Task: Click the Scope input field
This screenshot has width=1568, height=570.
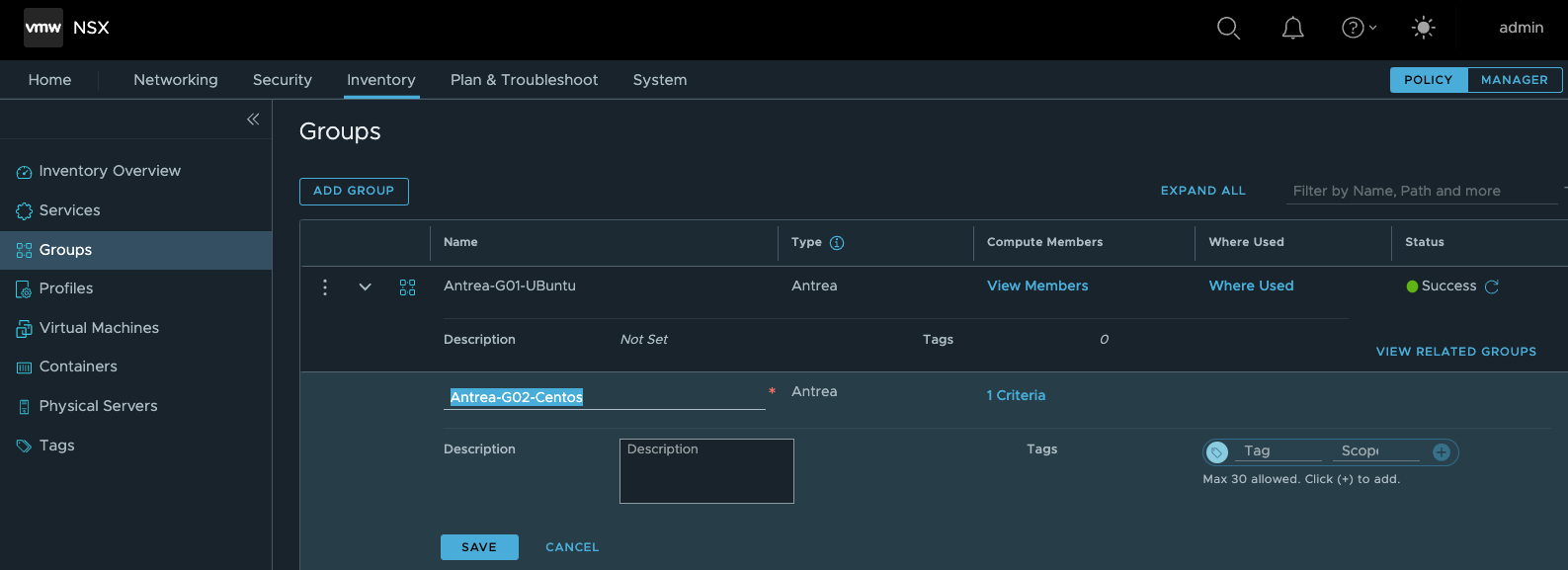Action: [1375, 451]
